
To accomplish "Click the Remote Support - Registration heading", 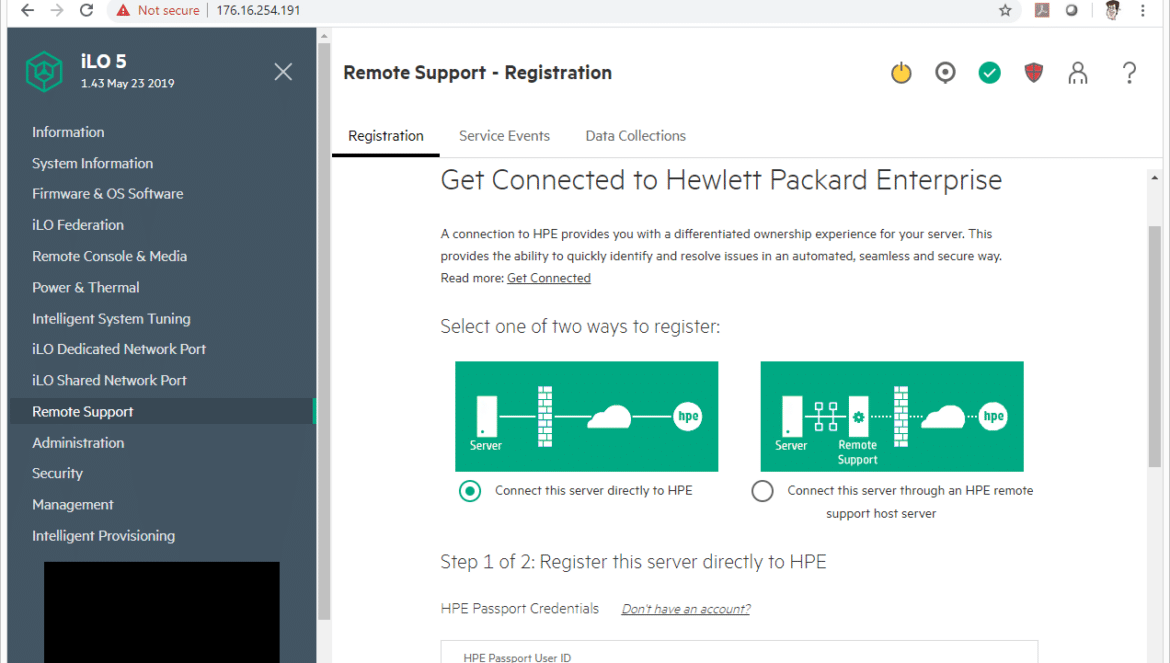I will (x=478, y=73).
